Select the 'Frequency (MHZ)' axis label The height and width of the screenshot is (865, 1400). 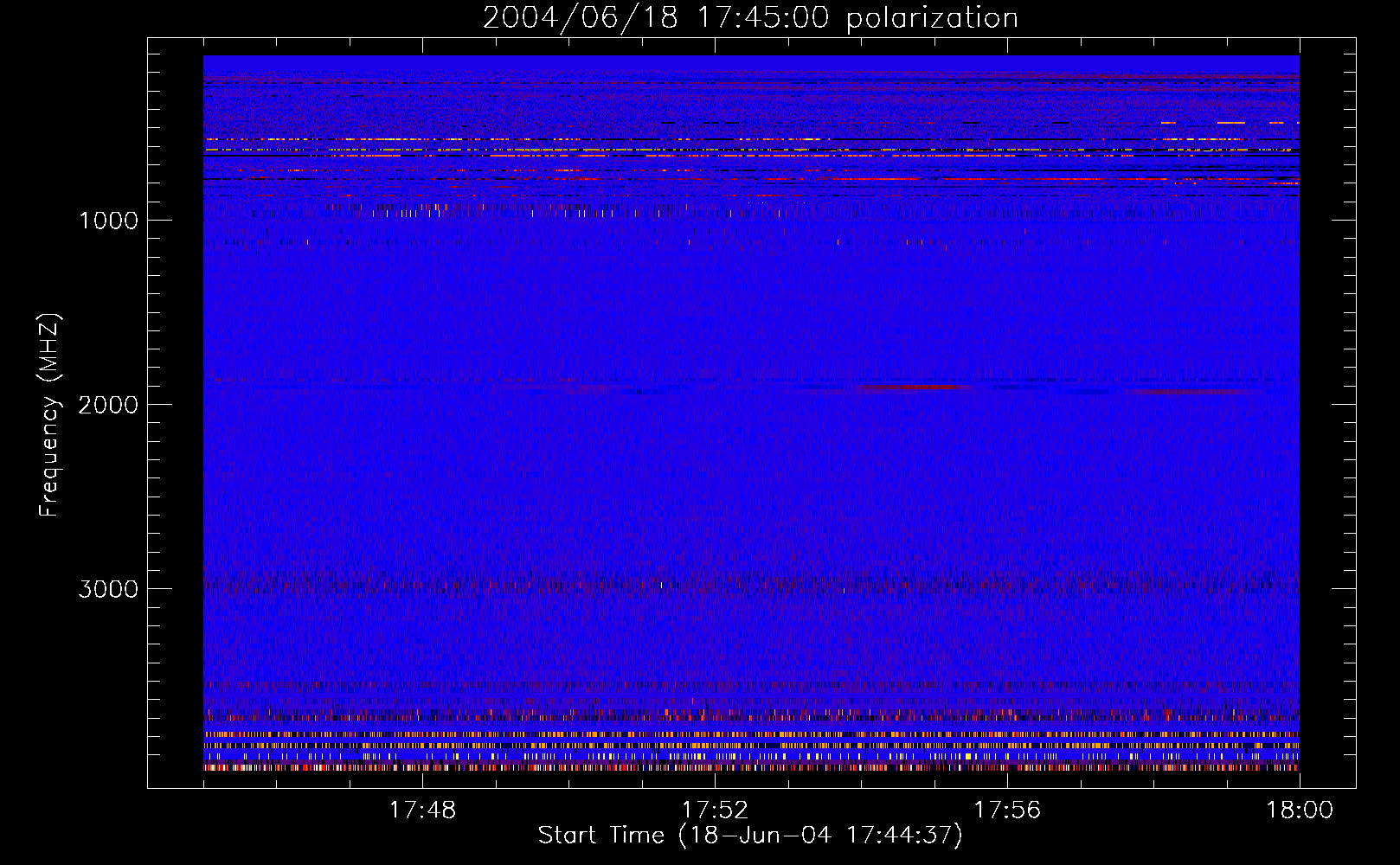point(49,415)
